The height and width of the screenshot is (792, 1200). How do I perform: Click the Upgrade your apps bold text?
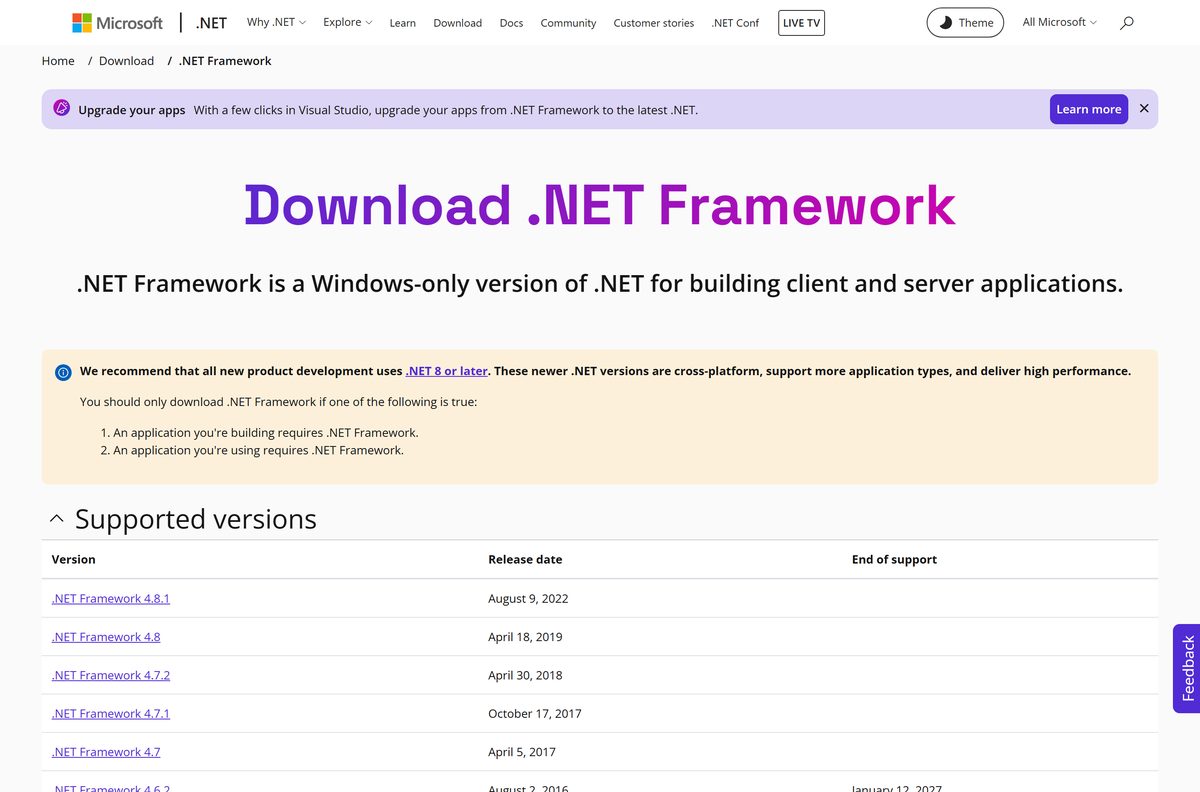132,110
